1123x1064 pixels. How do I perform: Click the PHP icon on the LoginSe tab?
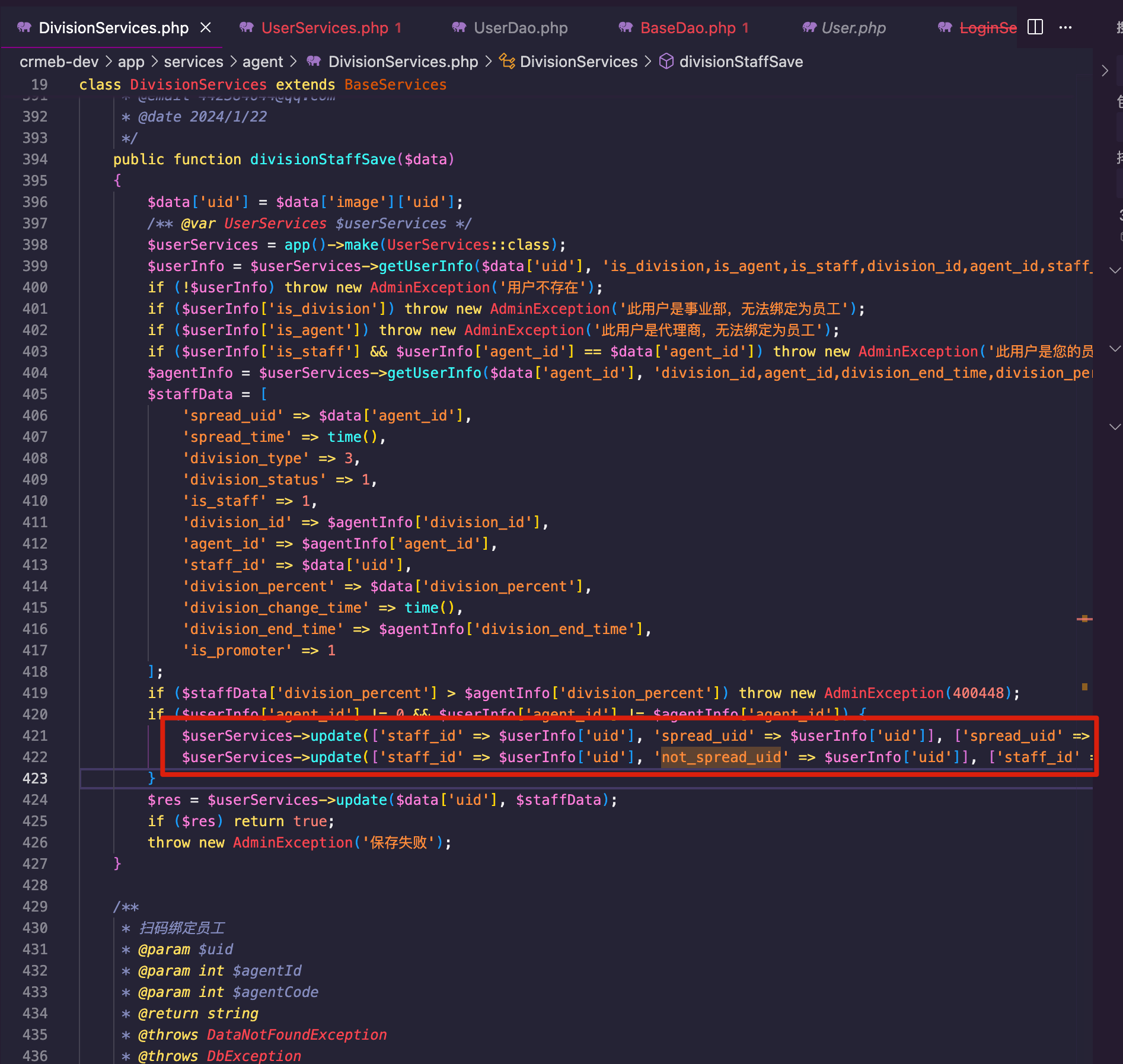[x=945, y=27]
